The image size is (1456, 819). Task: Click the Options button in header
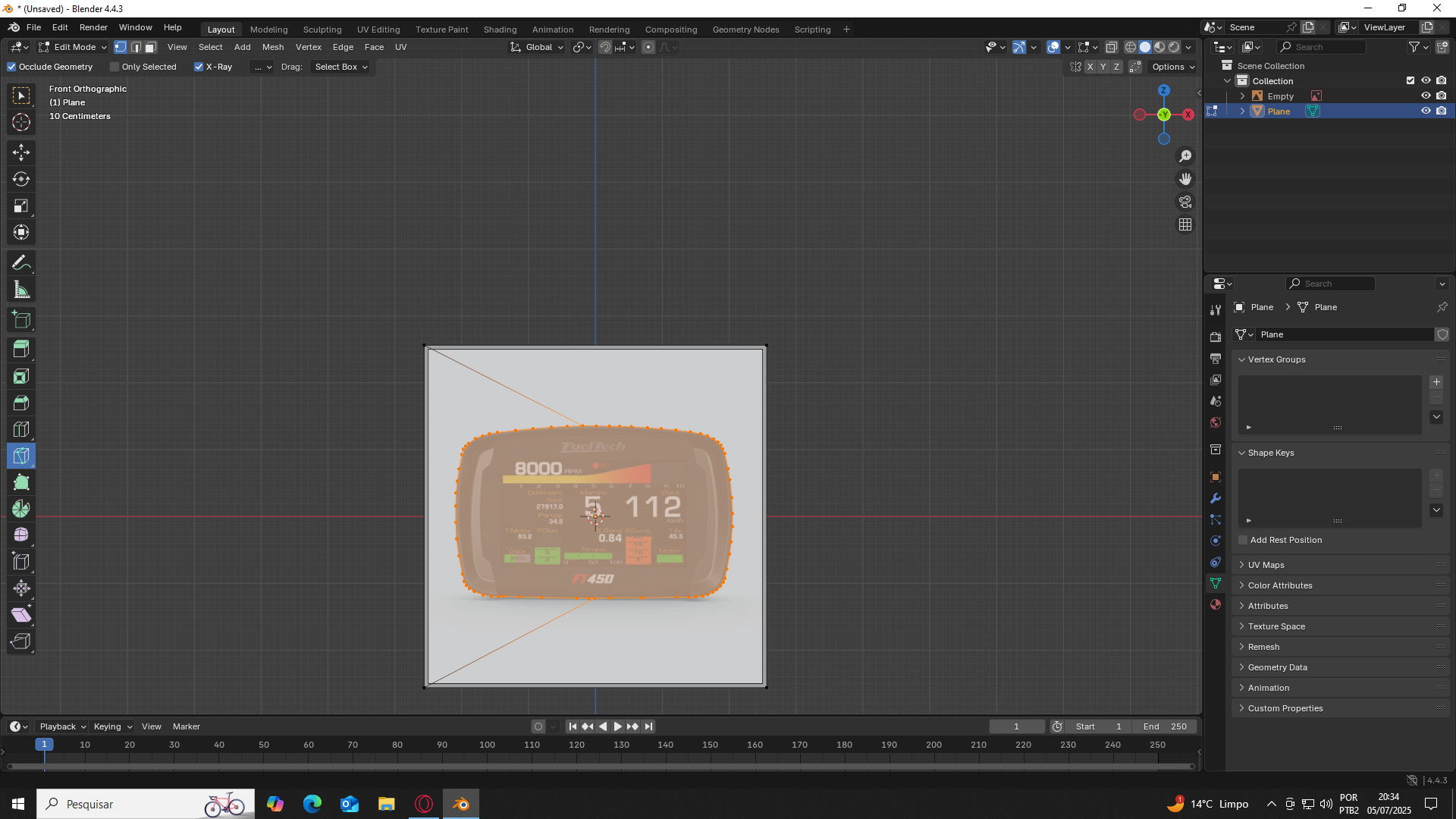pyautogui.click(x=1172, y=67)
